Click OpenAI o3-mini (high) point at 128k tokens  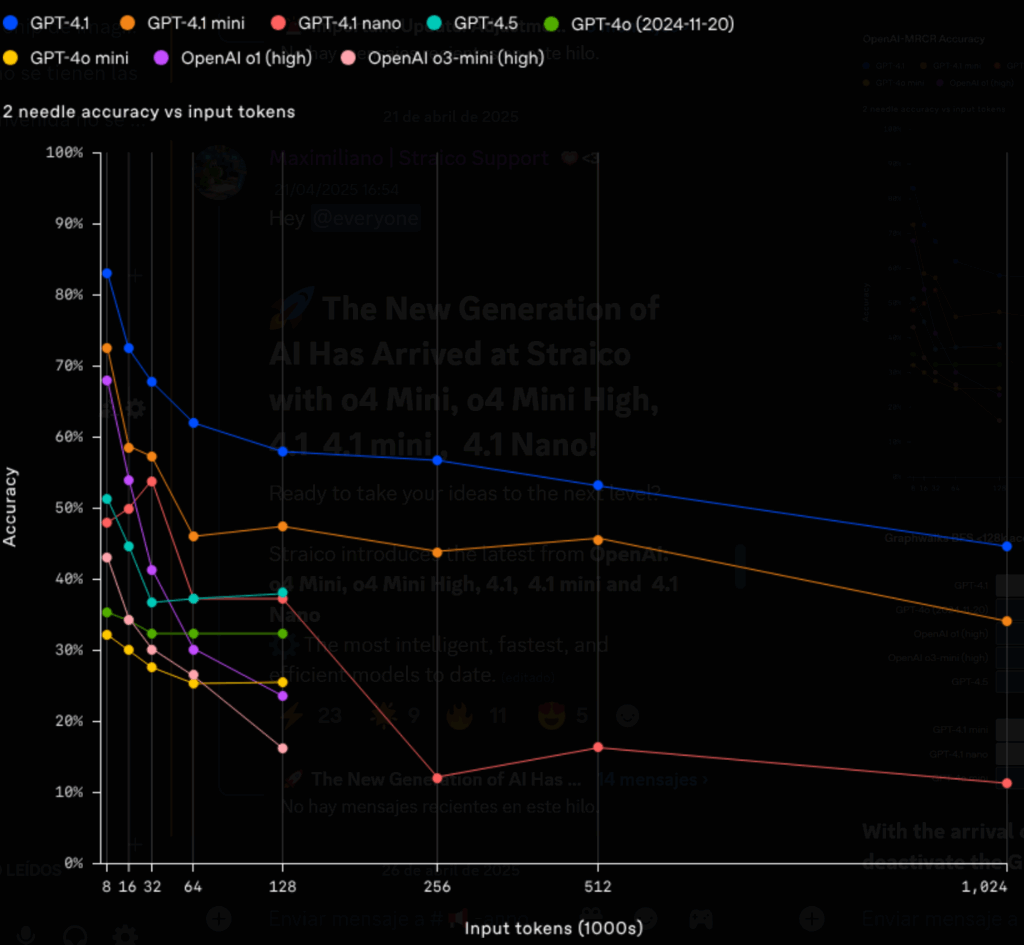[x=283, y=748]
